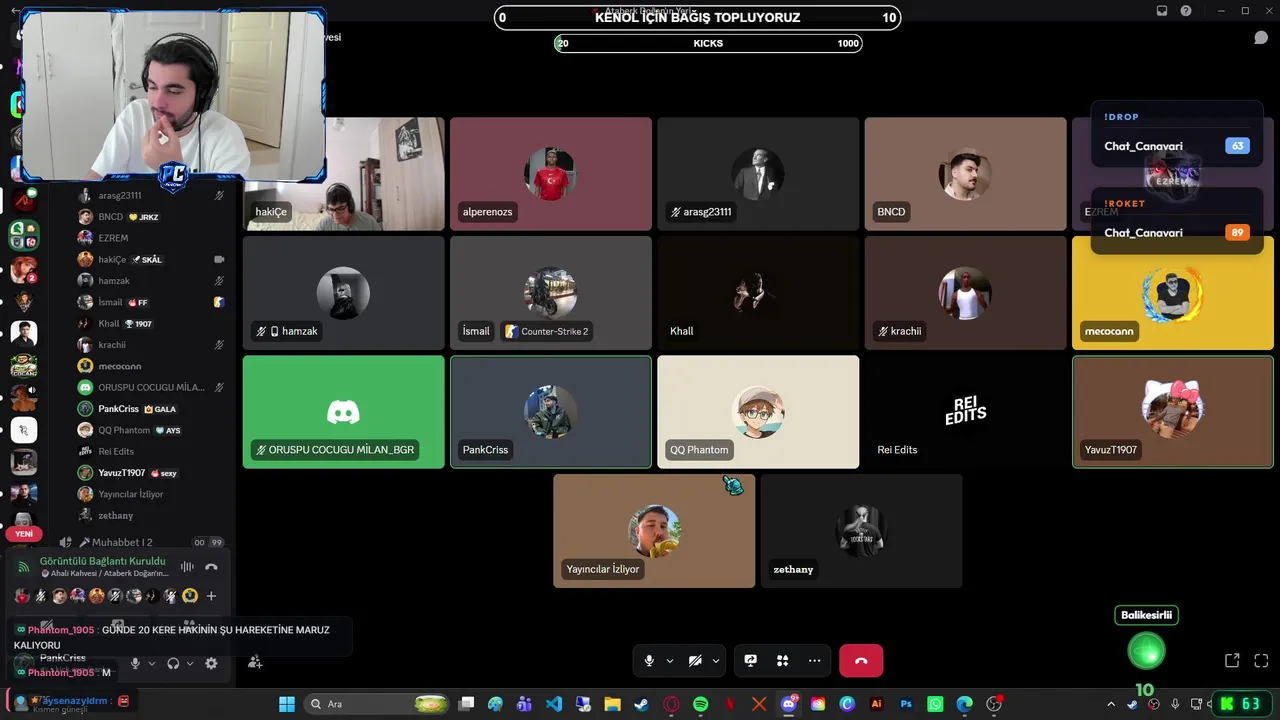Pop out the call window

(x=1232, y=661)
